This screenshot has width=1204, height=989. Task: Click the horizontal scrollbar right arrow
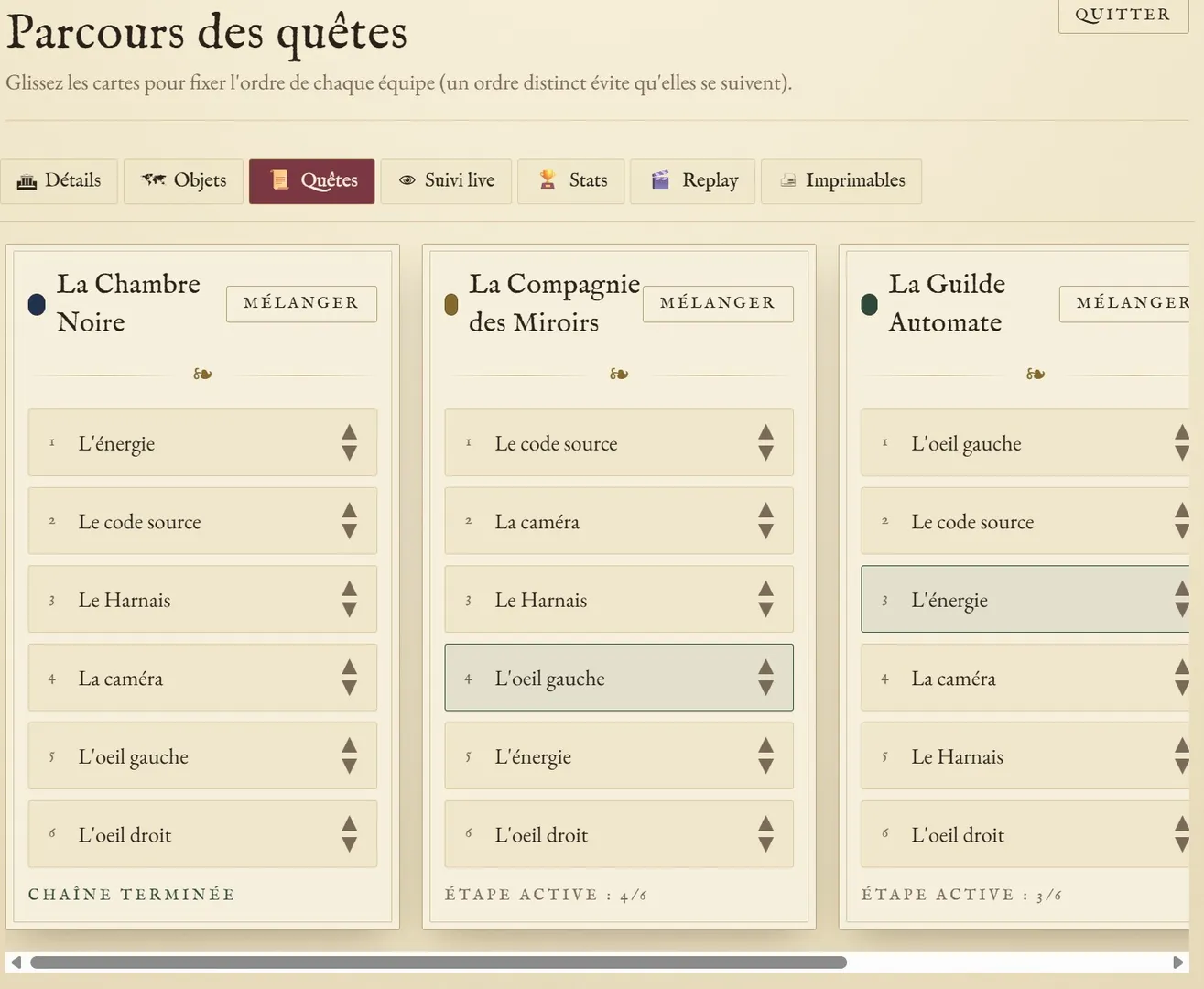(1178, 962)
